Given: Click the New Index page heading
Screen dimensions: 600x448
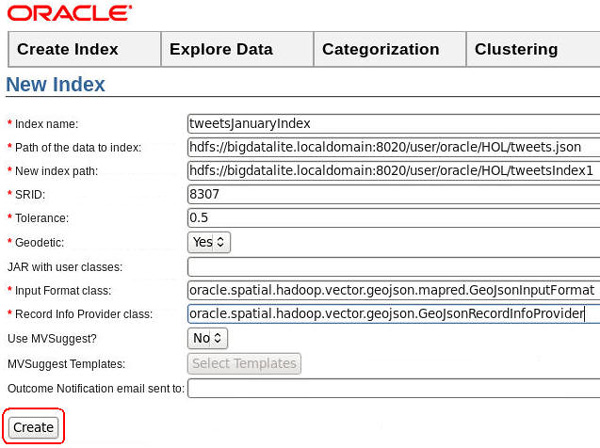Looking at the screenshot, I should pyautogui.click(x=56, y=85).
